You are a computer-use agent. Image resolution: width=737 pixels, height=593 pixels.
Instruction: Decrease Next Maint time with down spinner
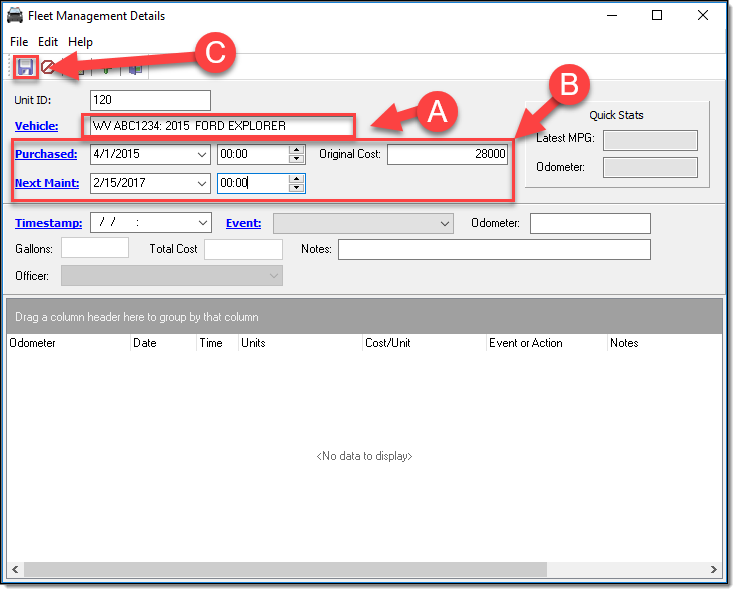296,188
